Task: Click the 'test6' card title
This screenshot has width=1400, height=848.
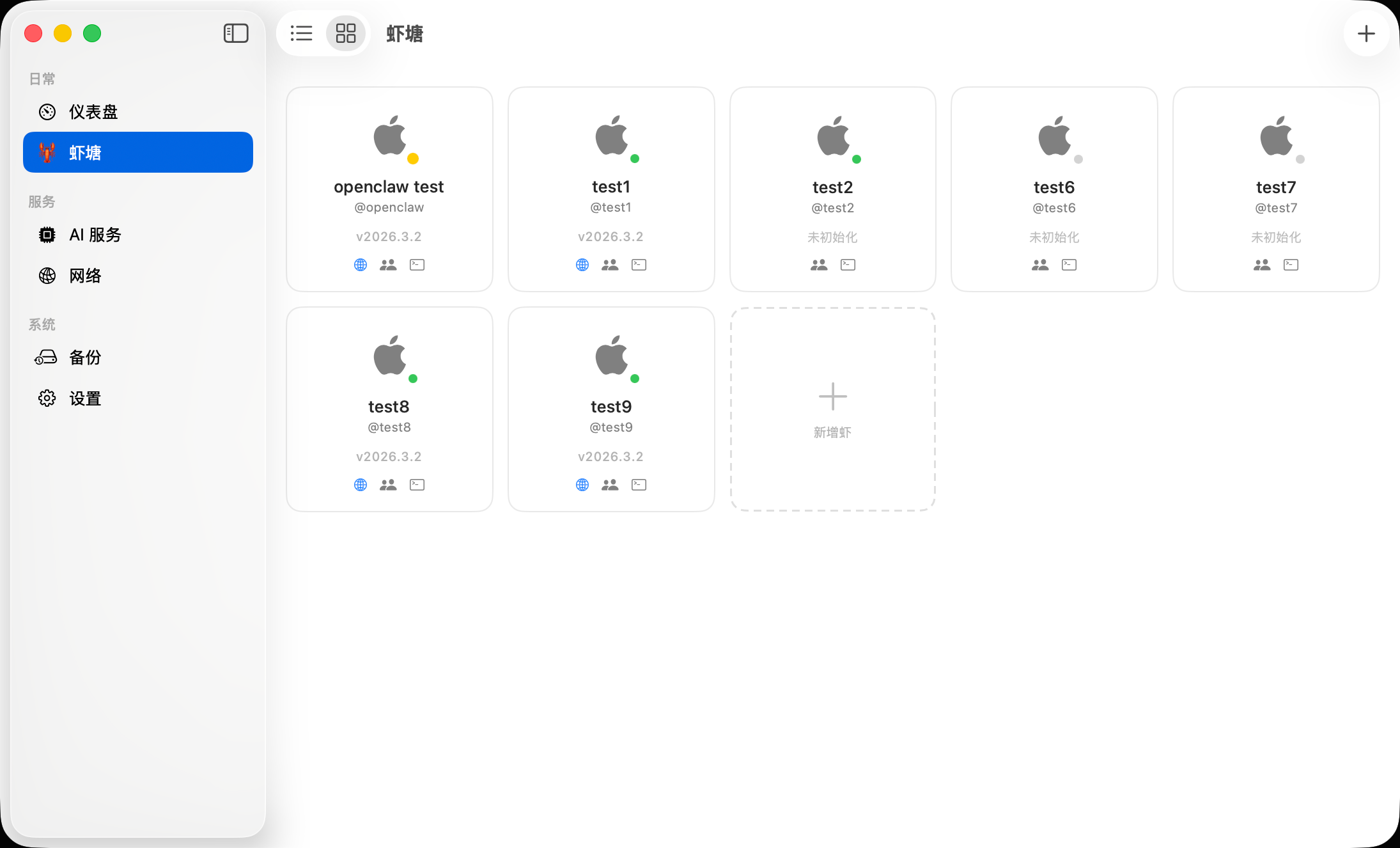Action: click(x=1054, y=187)
